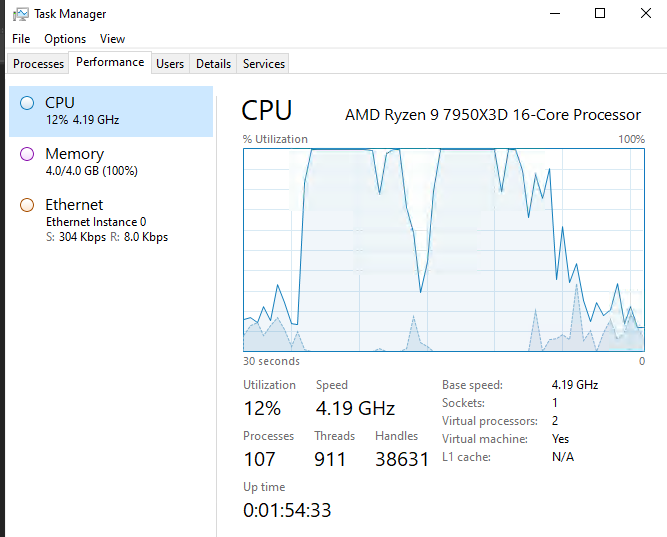The width and height of the screenshot is (667, 537).
Task: Open the Services tab
Action: click(264, 64)
